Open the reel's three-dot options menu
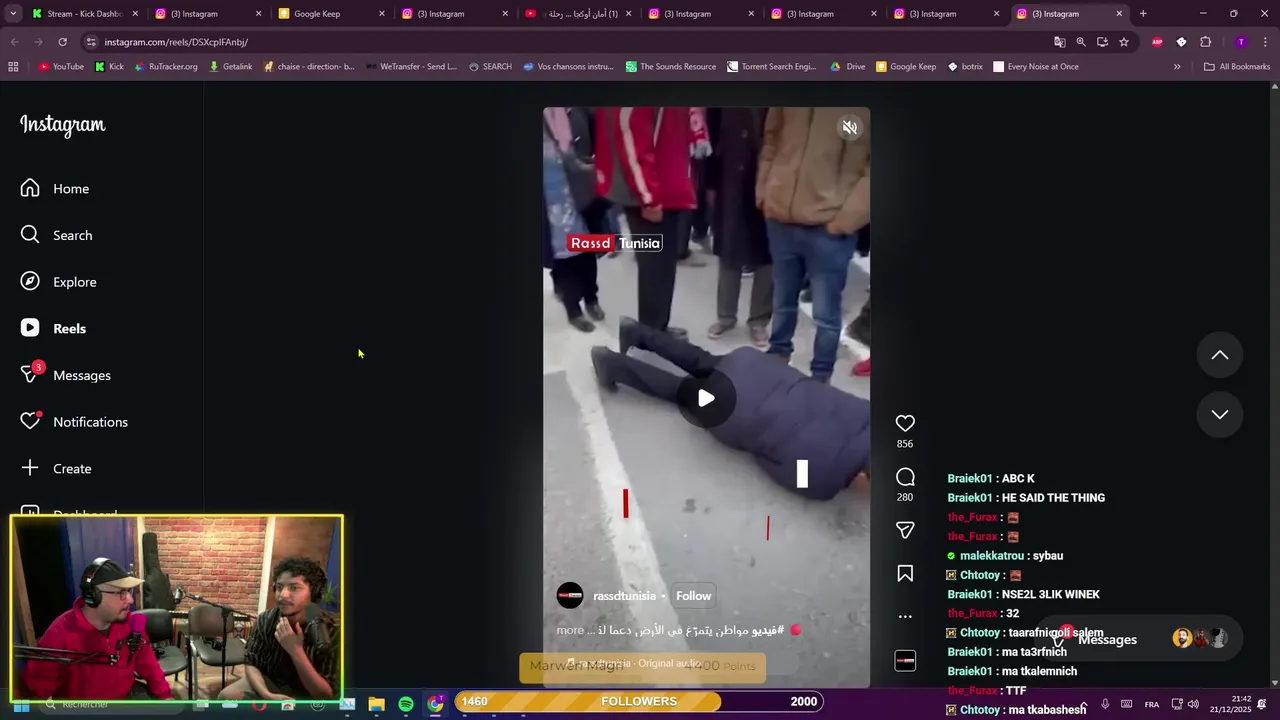 coord(905,616)
